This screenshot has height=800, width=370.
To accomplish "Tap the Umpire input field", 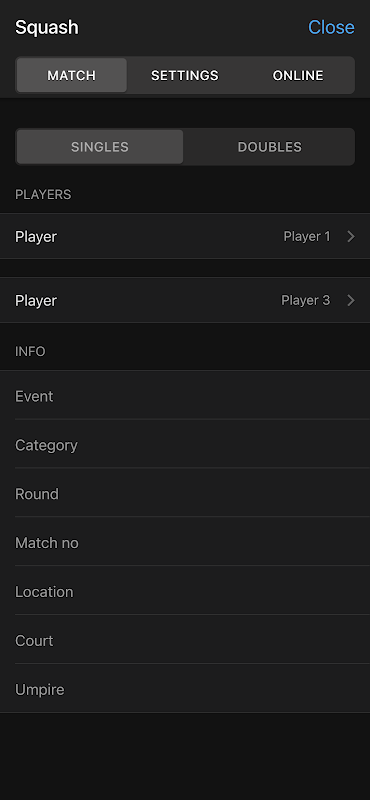I will point(185,690).
